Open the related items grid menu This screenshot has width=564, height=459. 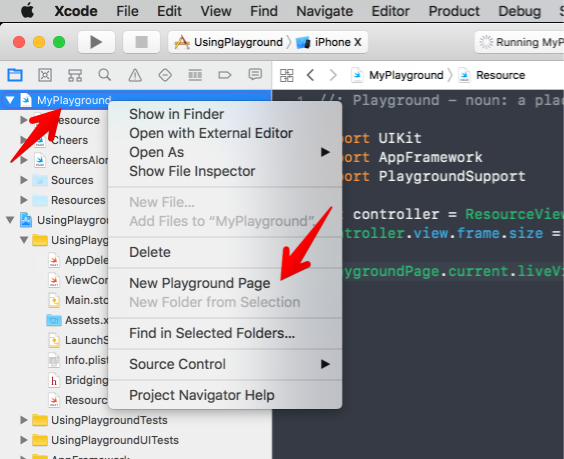[287, 75]
